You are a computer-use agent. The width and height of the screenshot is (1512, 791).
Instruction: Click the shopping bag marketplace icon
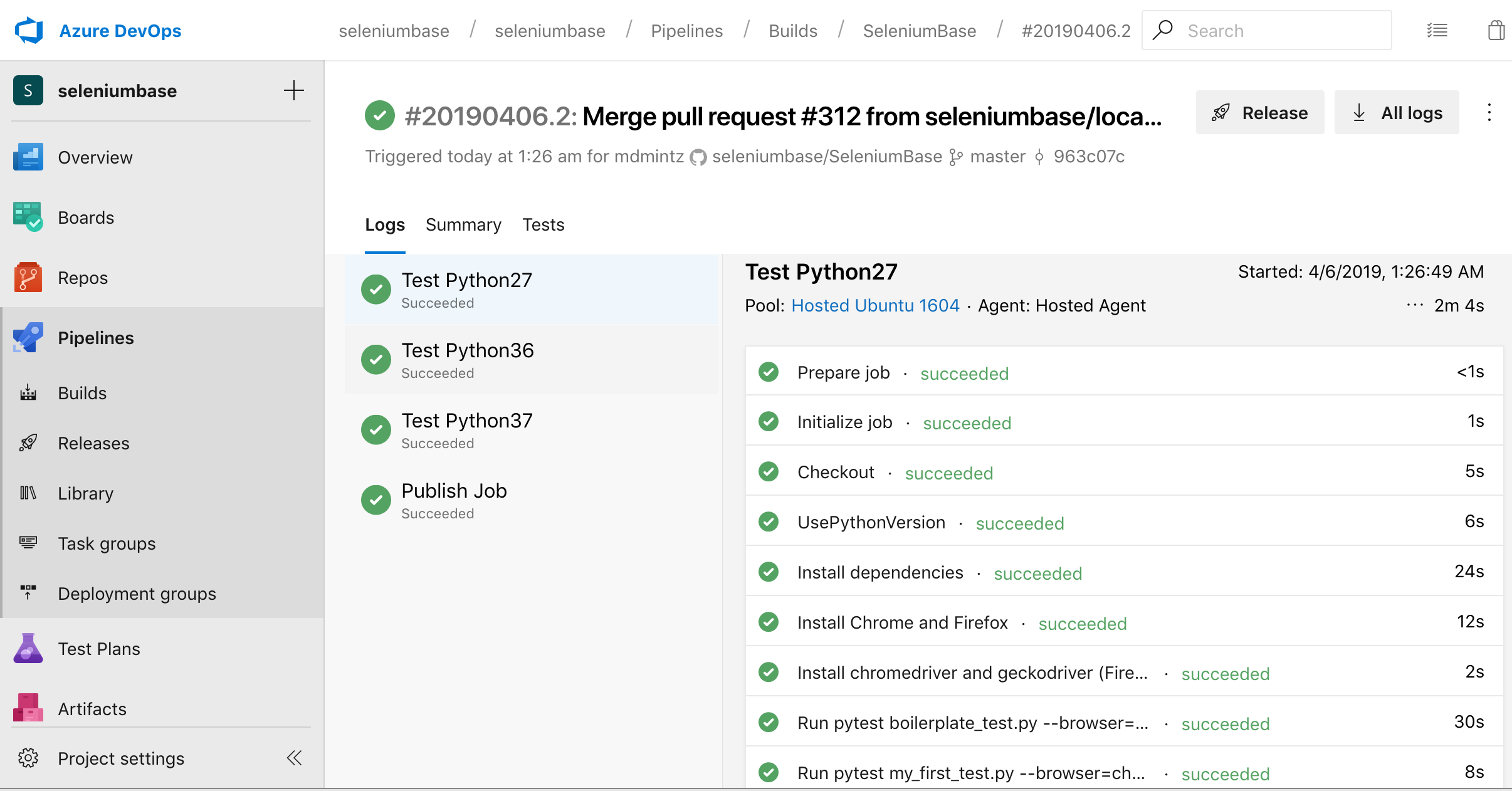coord(1496,30)
